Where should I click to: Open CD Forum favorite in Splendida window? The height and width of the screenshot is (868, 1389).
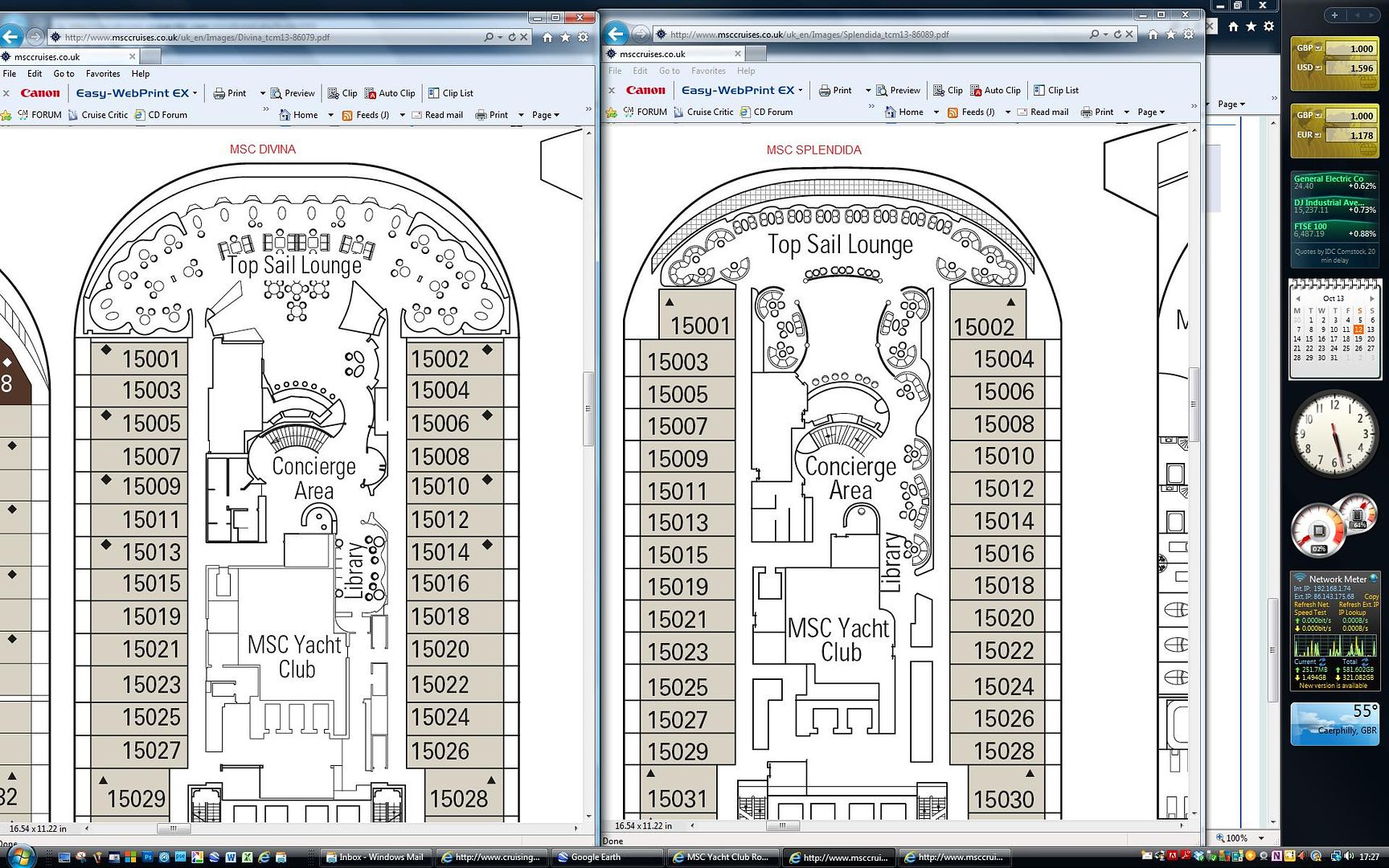(766, 112)
